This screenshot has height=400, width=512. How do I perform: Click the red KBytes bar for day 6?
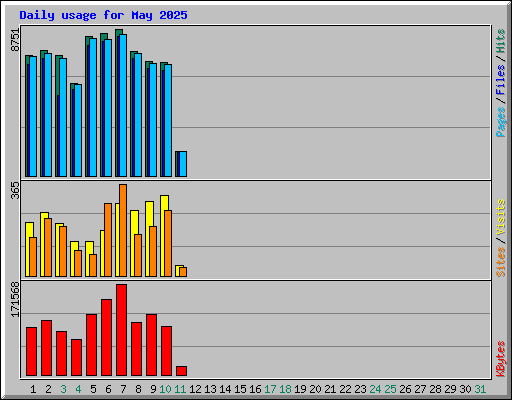107,337
